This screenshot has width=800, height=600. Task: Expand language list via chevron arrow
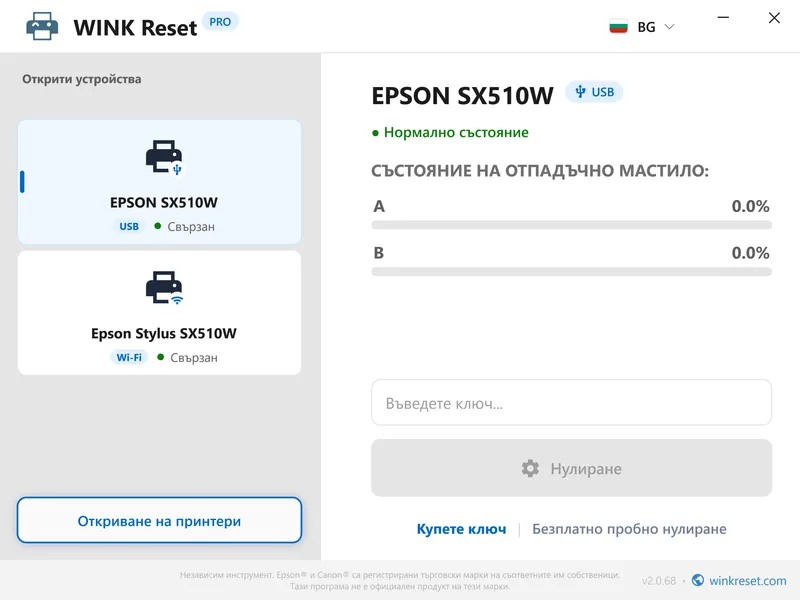coord(669,27)
